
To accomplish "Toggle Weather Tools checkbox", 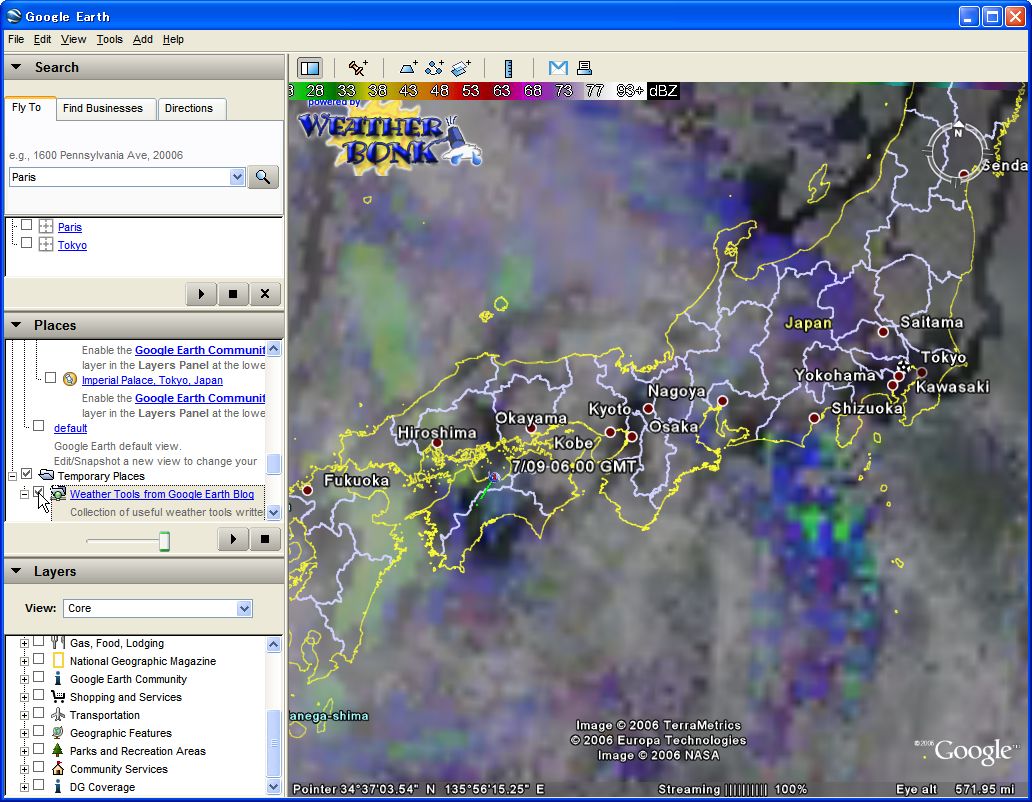I will [39, 492].
